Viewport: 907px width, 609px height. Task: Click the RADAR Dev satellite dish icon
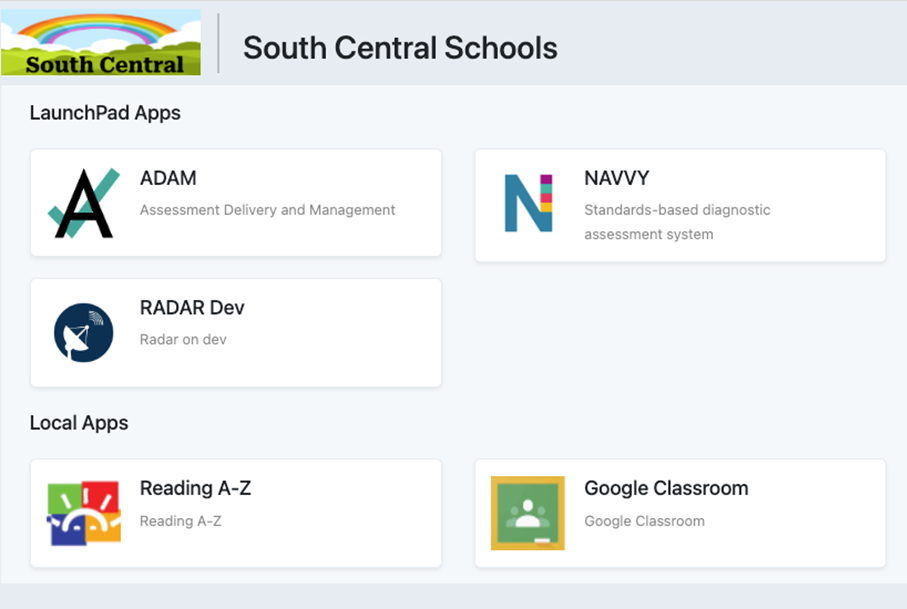(84, 333)
